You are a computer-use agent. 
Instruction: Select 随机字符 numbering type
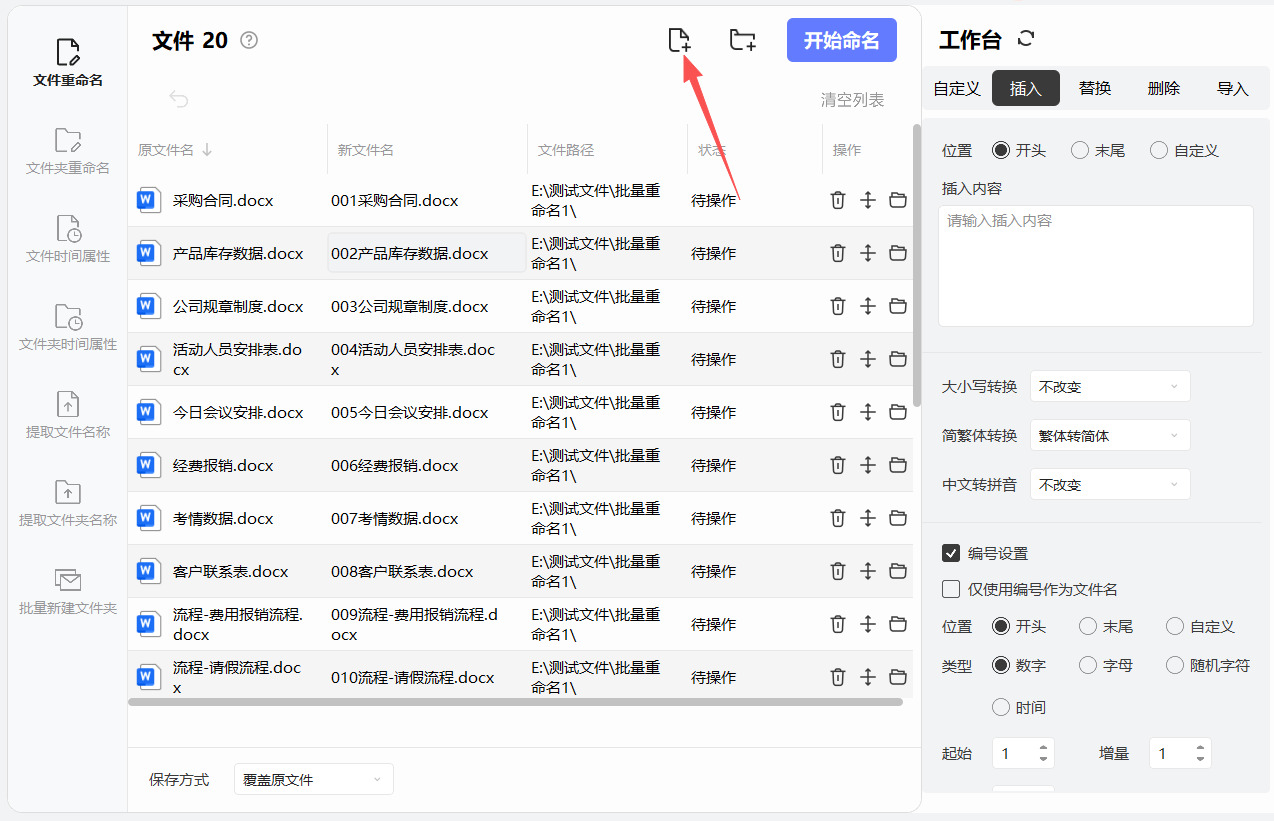pos(1175,665)
